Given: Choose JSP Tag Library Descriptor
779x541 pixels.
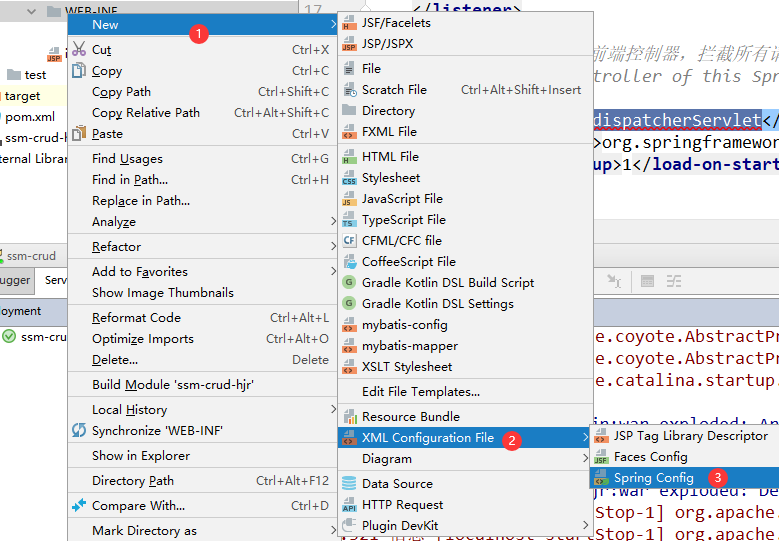Looking at the screenshot, I should point(685,436).
